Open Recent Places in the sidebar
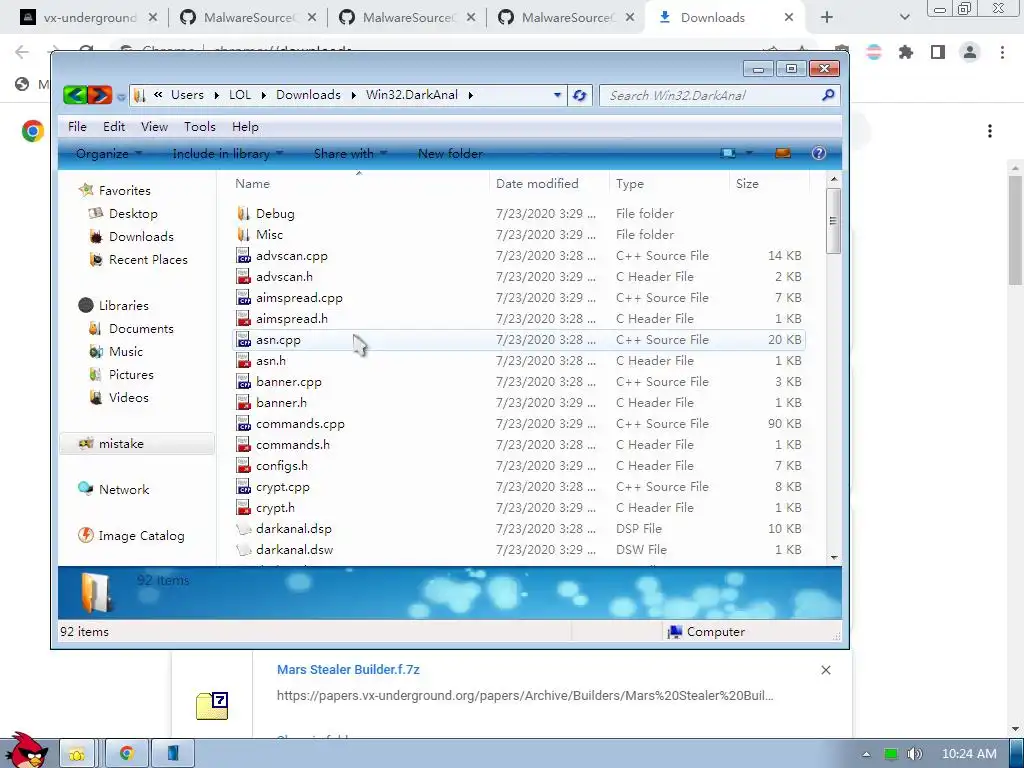1024x768 pixels. pyautogui.click(x=148, y=259)
